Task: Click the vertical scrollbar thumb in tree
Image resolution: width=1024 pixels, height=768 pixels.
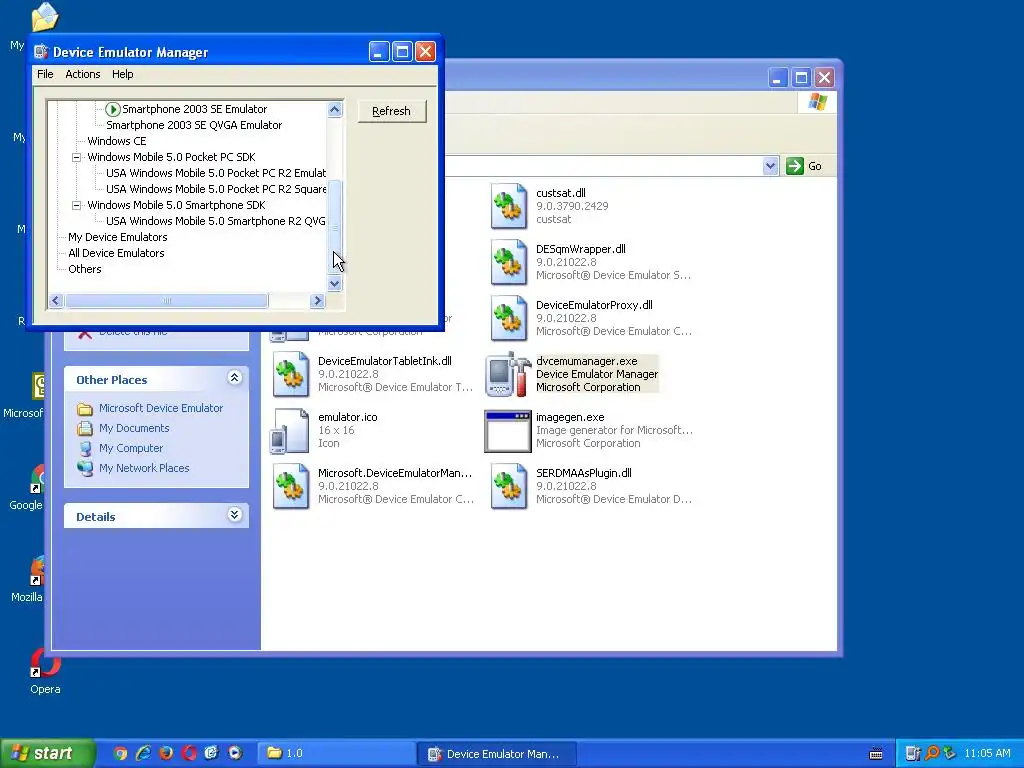Action: pyautogui.click(x=334, y=227)
